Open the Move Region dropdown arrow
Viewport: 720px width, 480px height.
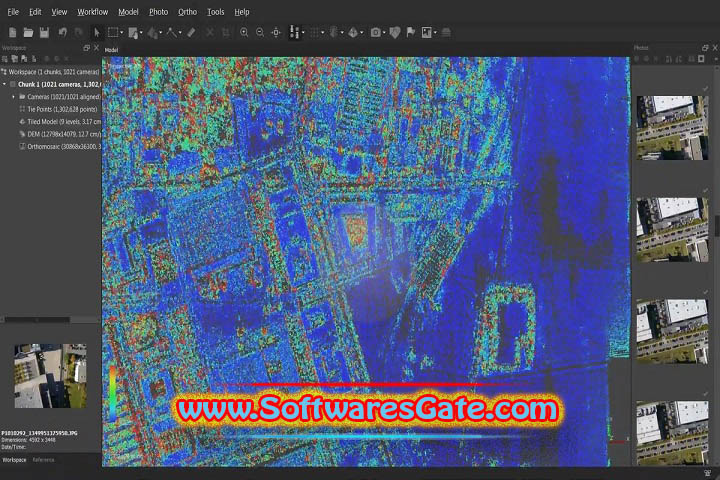[141, 33]
